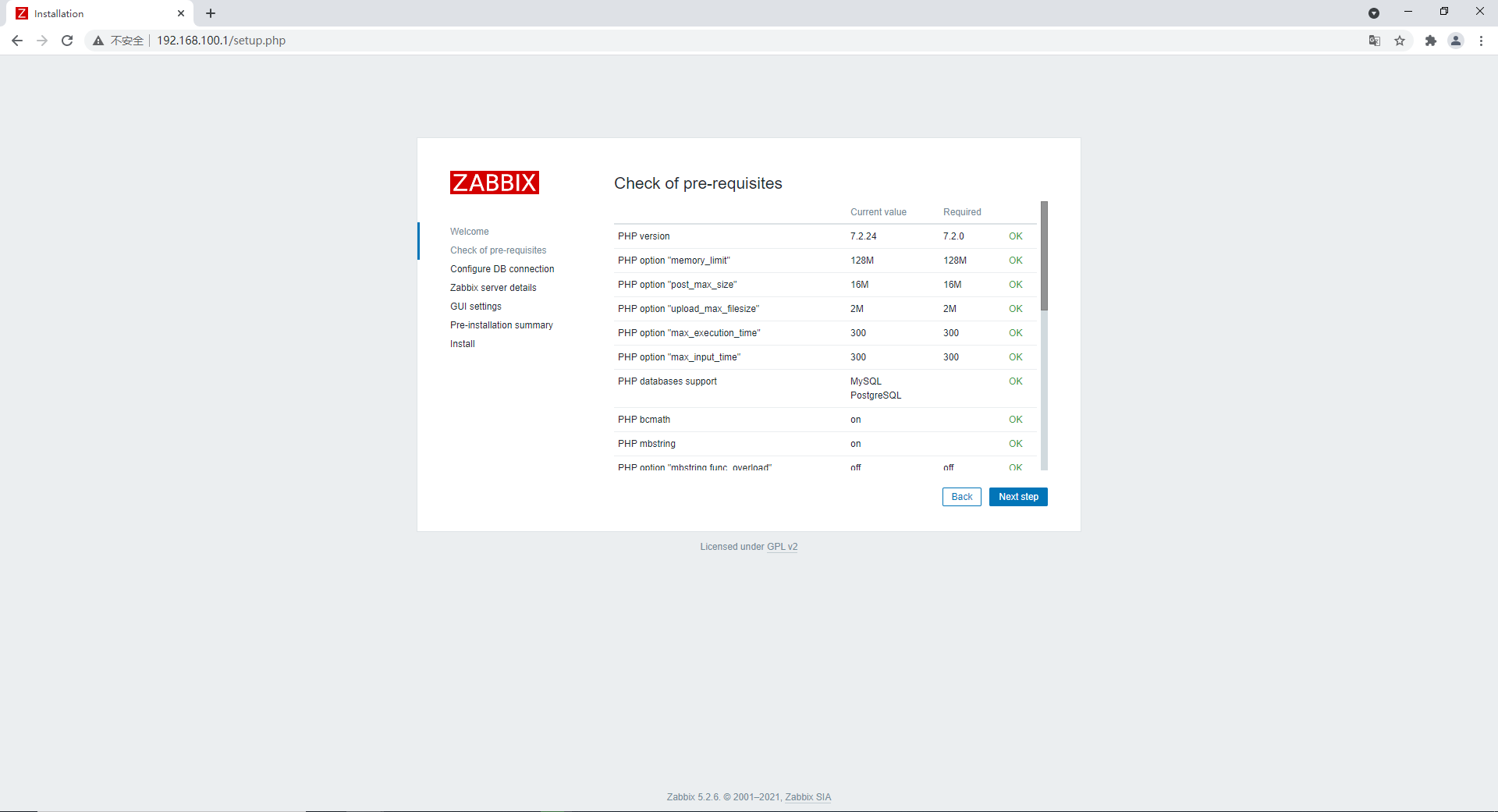Screen dimensions: 1498x812
Task: Open a new tab with plus icon
Action: click(211, 13)
